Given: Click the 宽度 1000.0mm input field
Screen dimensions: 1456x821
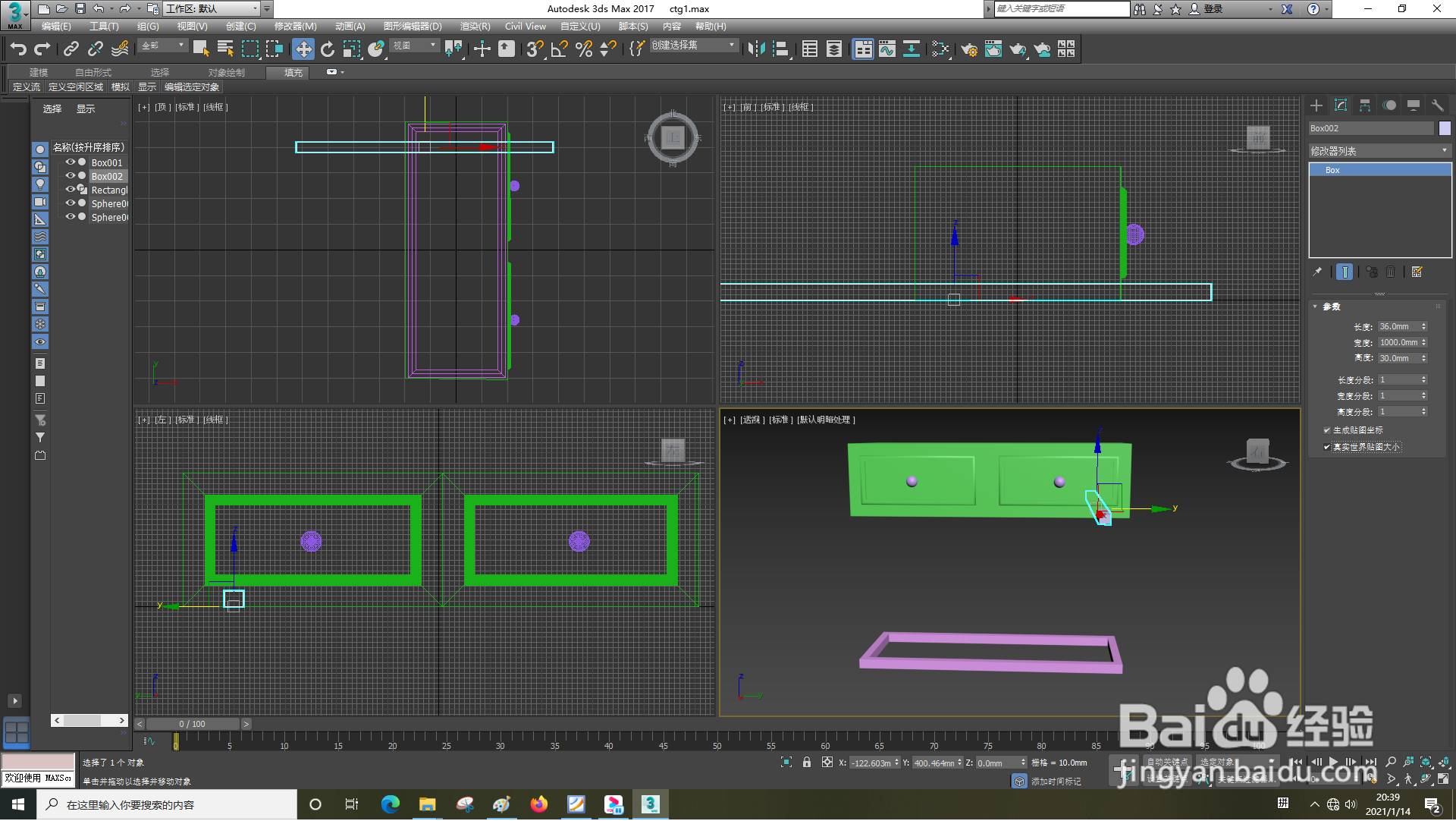Looking at the screenshot, I should point(1398,342).
